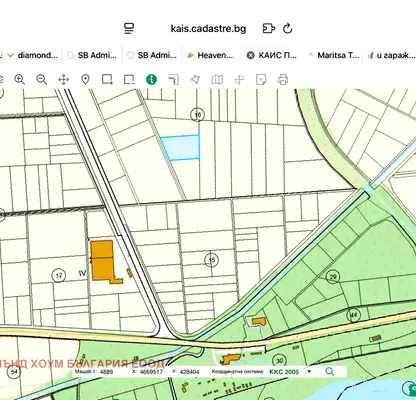Choose the rectangle add-selection tool
The width and height of the screenshot is (416, 400).
pyautogui.click(x=107, y=80)
